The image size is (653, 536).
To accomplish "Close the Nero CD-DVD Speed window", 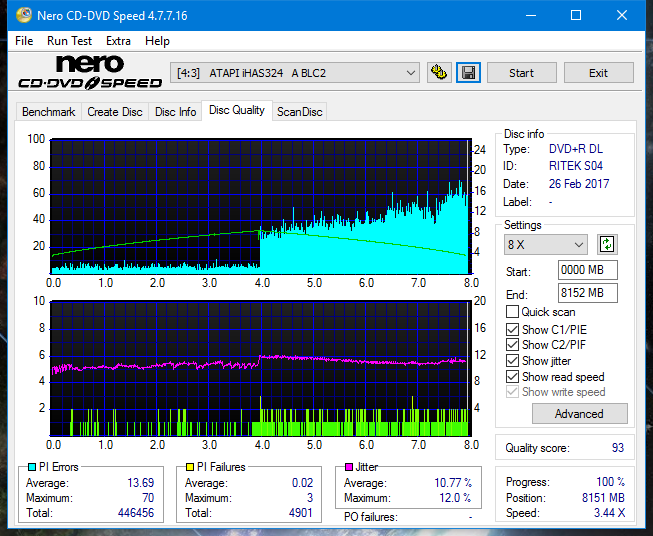I will coord(622,15).
